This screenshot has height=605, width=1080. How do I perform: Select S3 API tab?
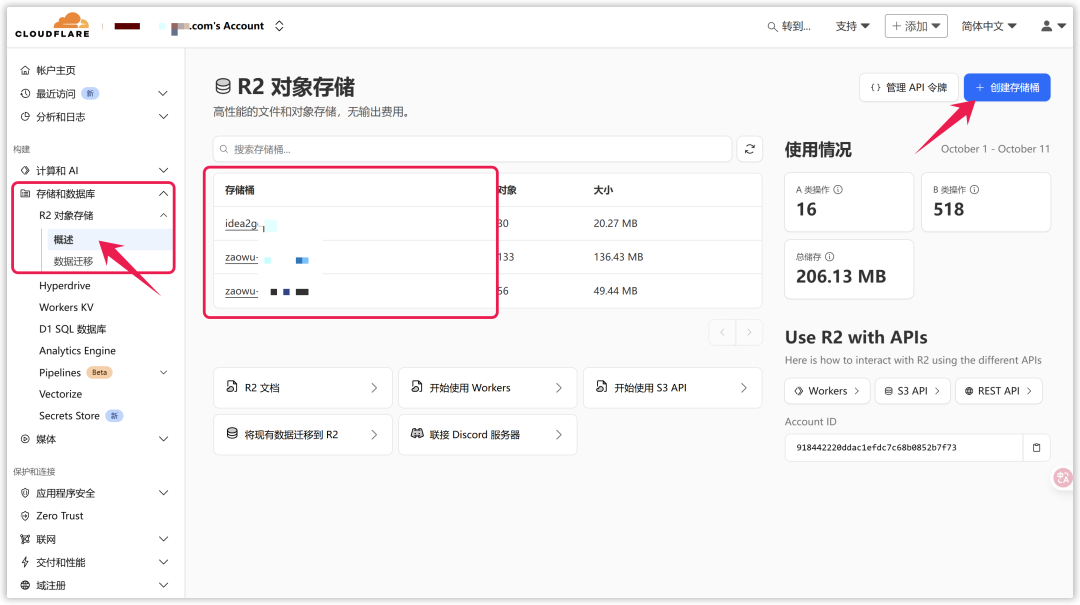(913, 391)
